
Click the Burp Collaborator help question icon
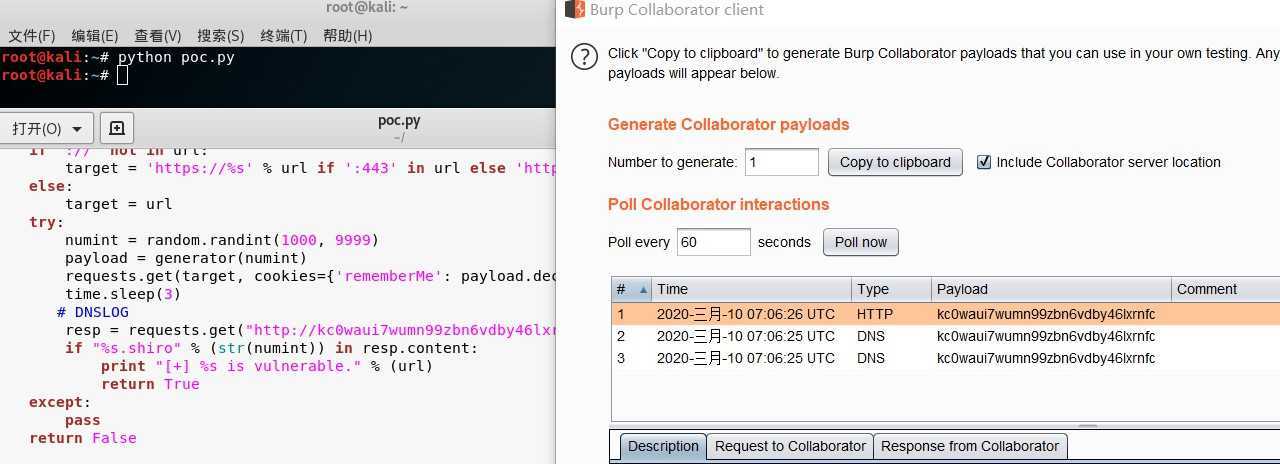click(583, 57)
